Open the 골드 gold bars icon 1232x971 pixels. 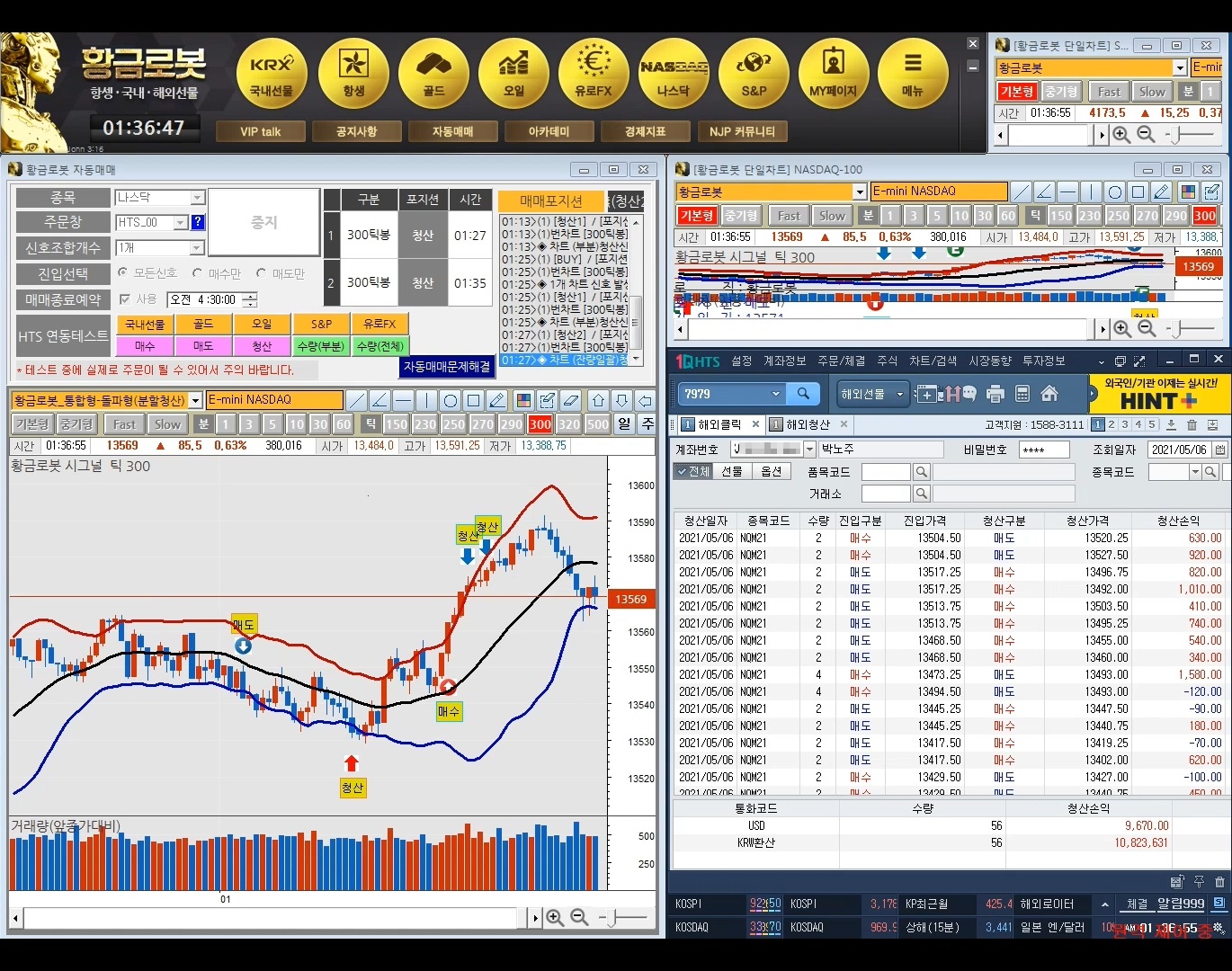(433, 75)
